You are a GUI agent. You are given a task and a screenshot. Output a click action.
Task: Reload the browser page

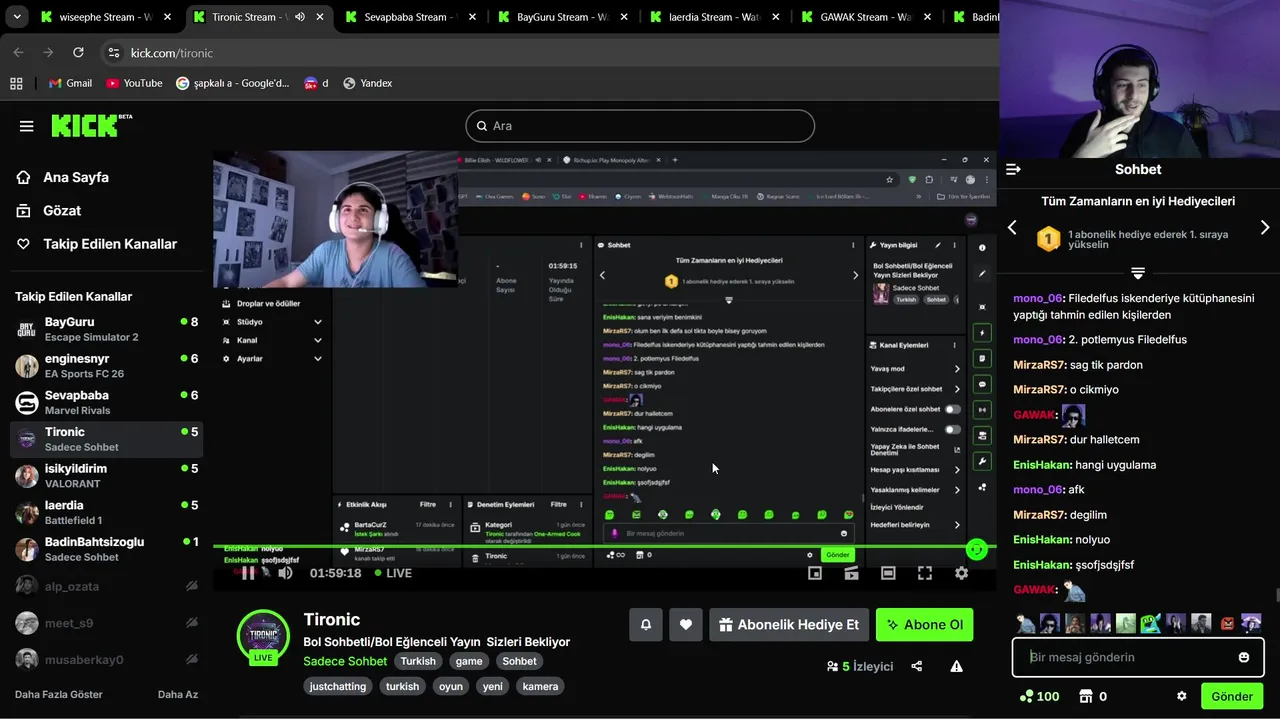[x=78, y=52]
